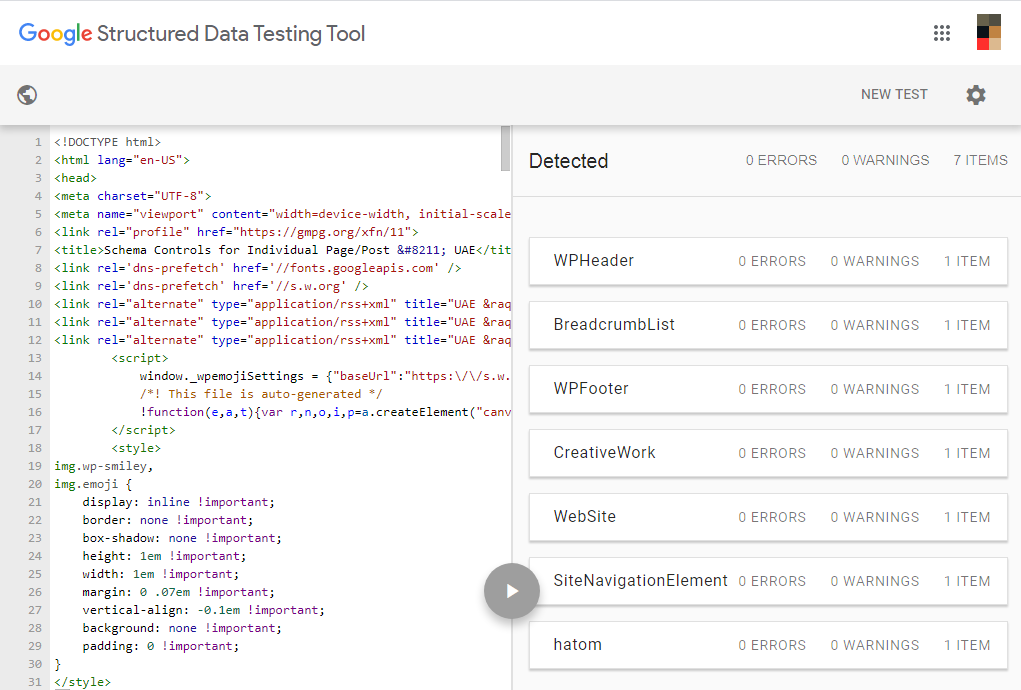Click the 7 ITEMS summary label
This screenshot has width=1021, height=690.
click(x=980, y=160)
